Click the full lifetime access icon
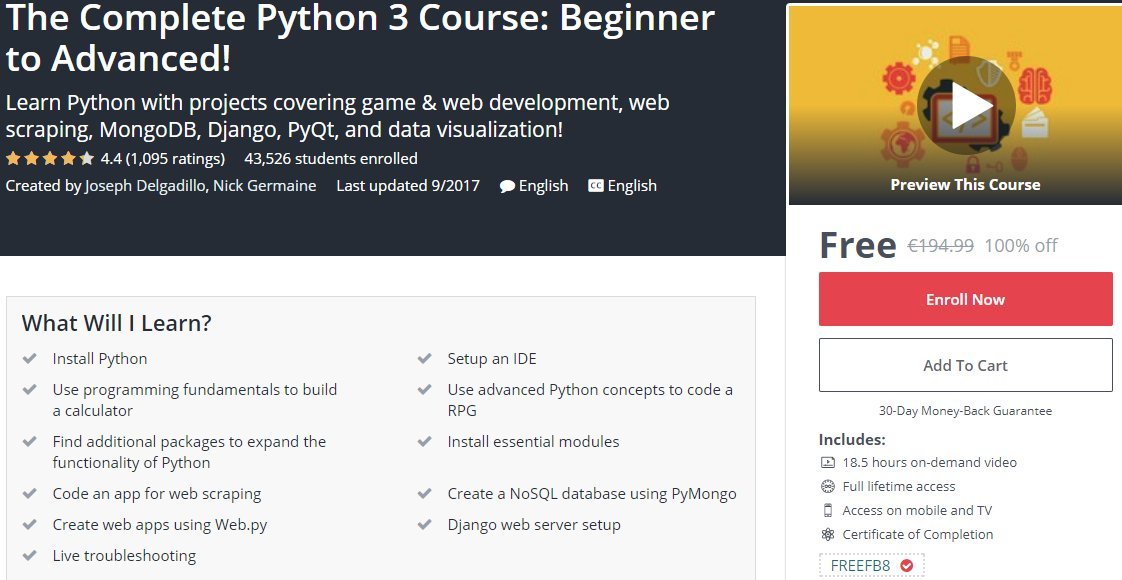The height and width of the screenshot is (580, 1122). pyautogui.click(x=827, y=486)
